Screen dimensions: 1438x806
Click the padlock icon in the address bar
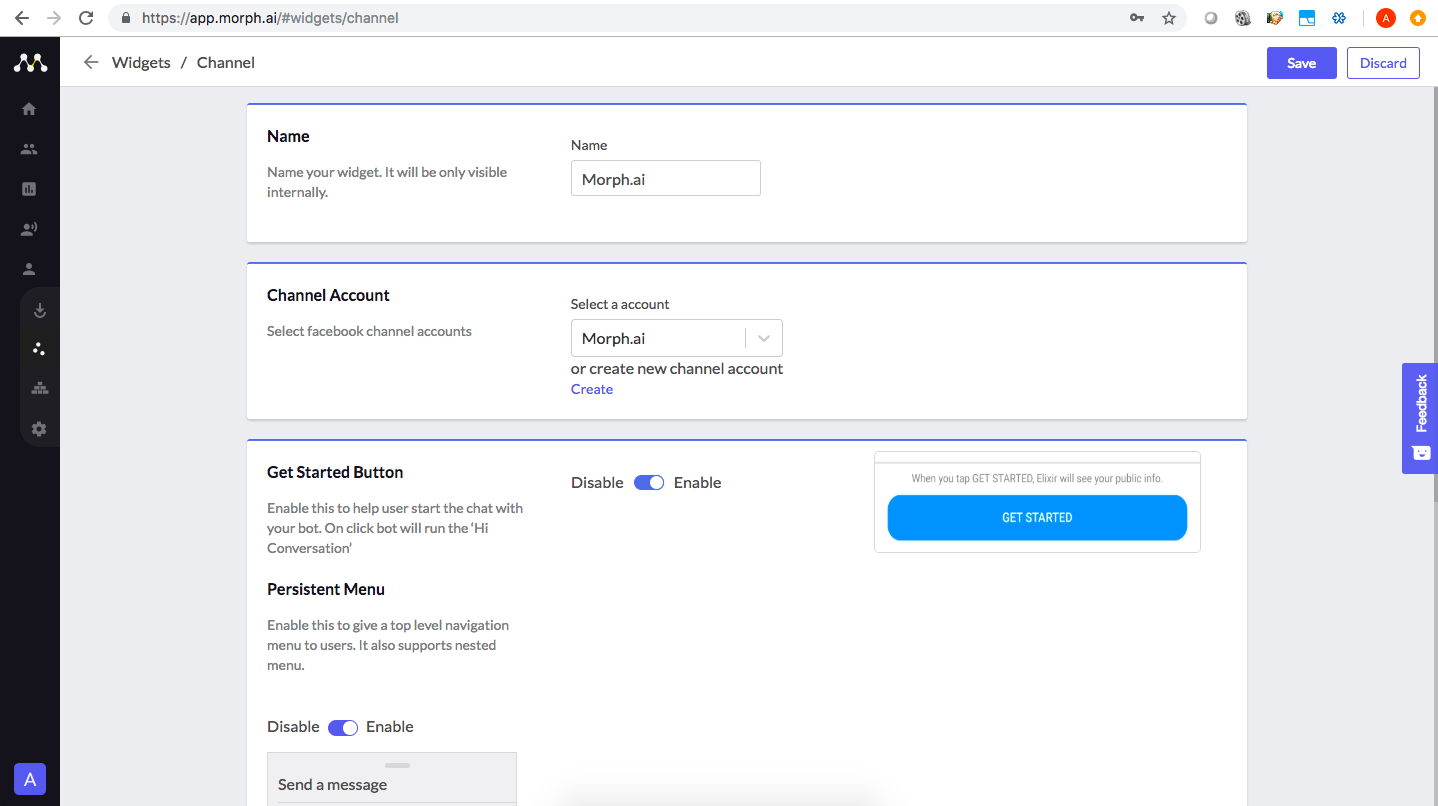click(125, 18)
